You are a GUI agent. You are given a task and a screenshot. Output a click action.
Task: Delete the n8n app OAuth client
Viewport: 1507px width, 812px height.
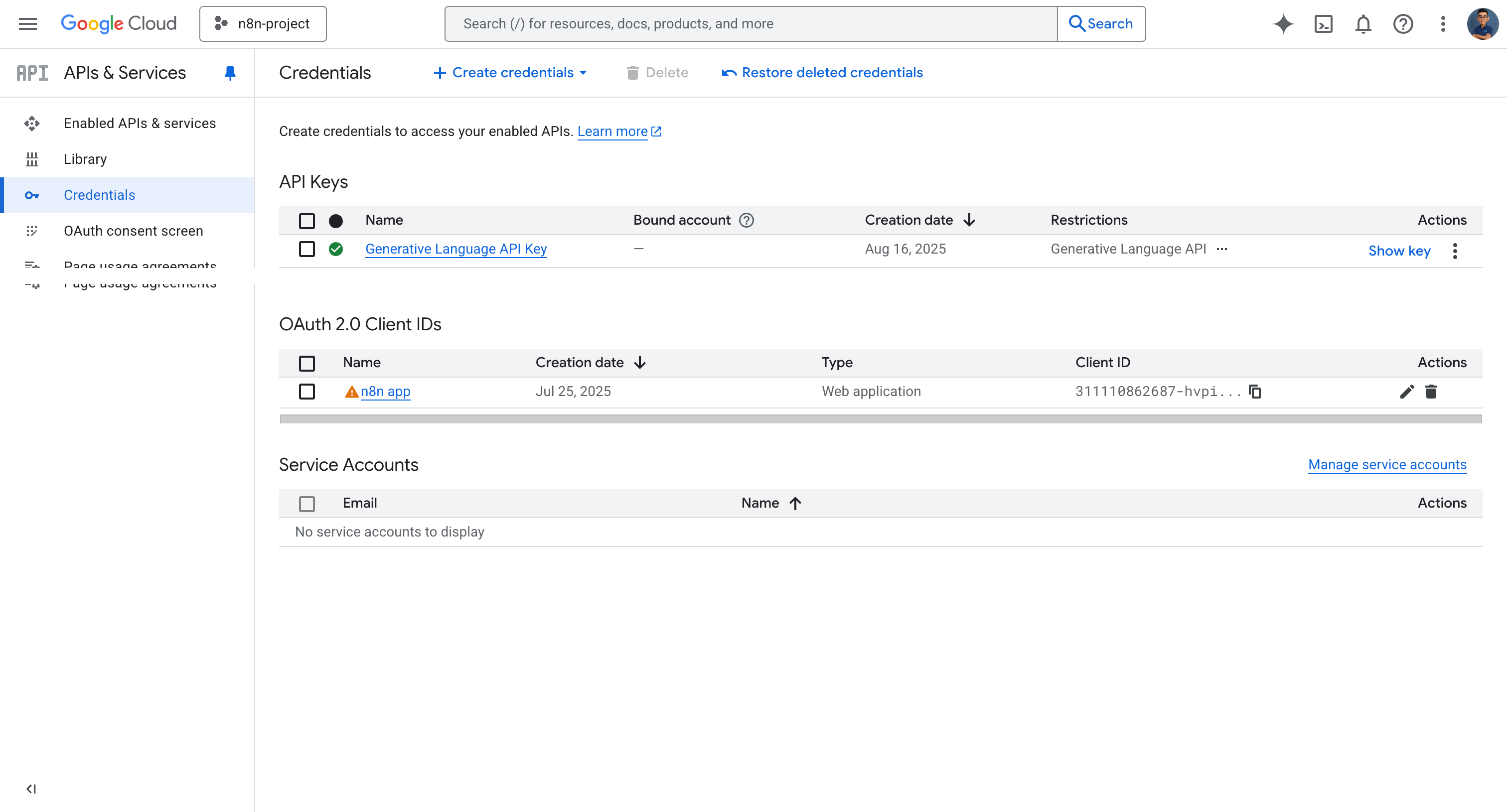[1431, 392]
